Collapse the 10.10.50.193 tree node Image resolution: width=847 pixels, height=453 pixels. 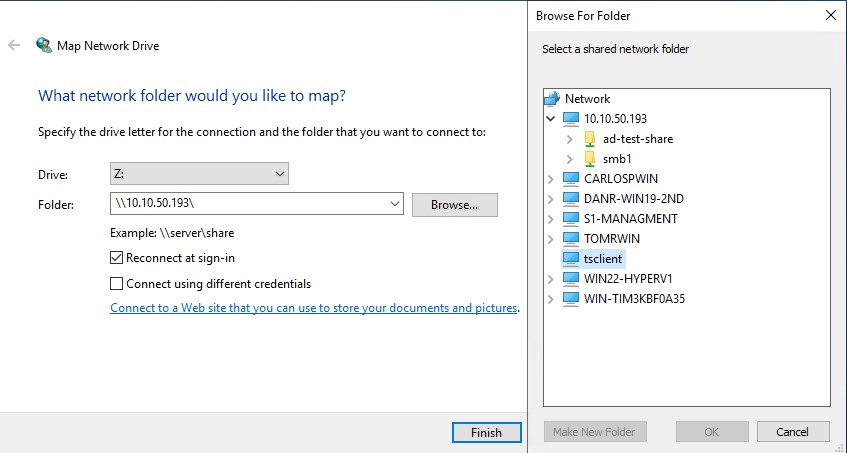click(x=551, y=119)
